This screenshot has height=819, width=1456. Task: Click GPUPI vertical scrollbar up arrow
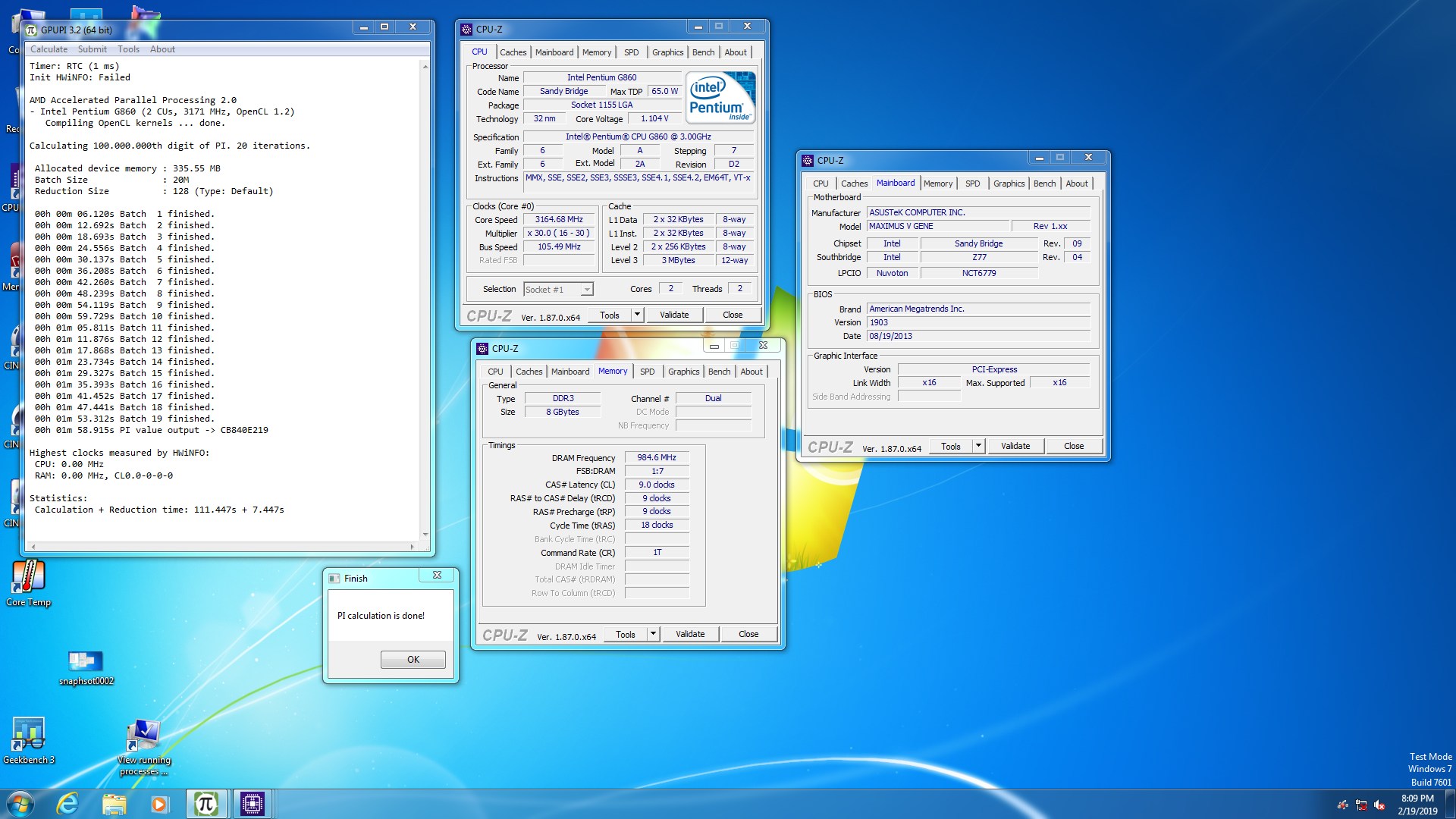coord(425,67)
